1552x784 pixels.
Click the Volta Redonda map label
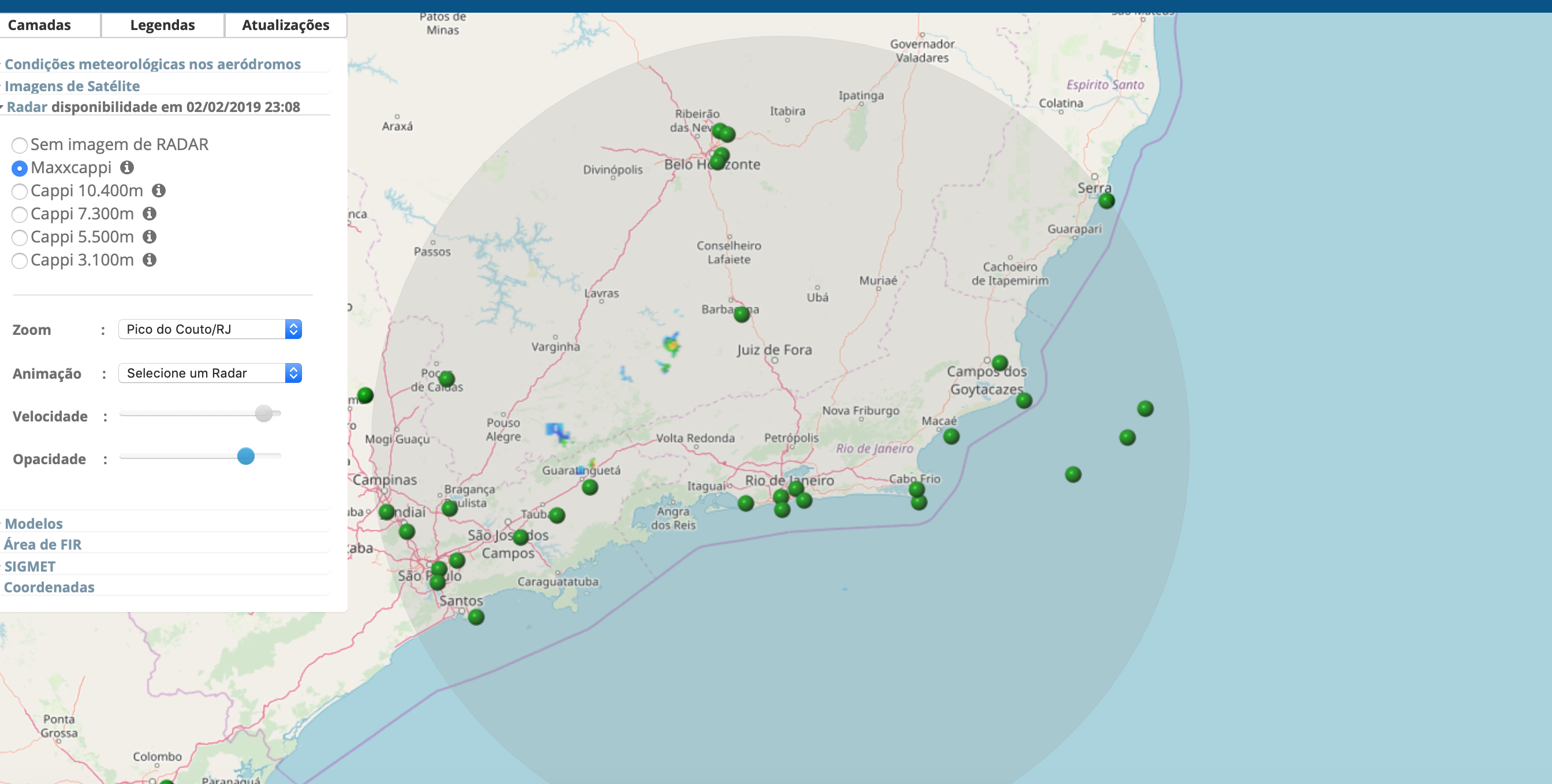[x=695, y=438]
